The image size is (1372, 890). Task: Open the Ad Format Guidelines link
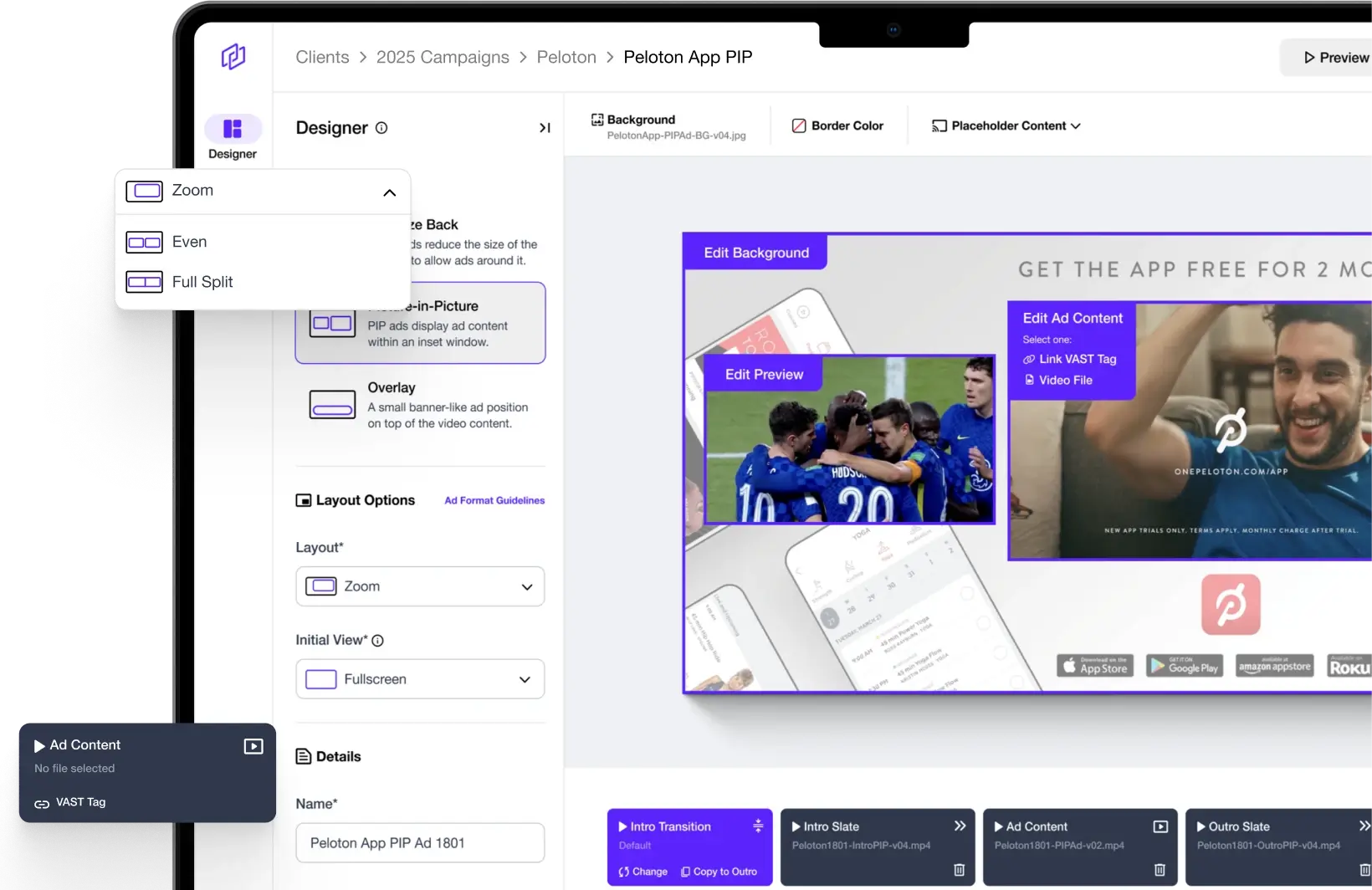pyautogui.click(x=494, y=500)
